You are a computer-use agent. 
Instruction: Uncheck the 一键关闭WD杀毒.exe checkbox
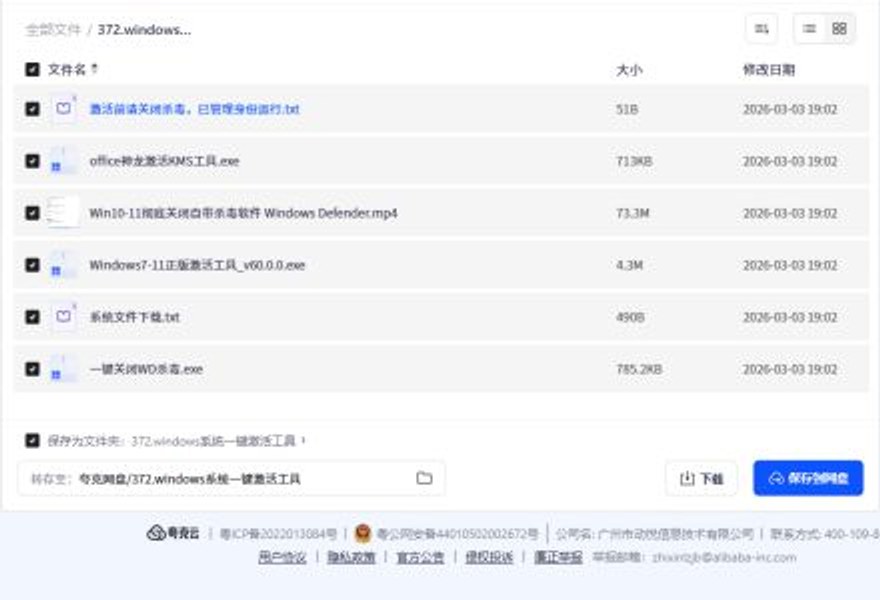[33, 369]
